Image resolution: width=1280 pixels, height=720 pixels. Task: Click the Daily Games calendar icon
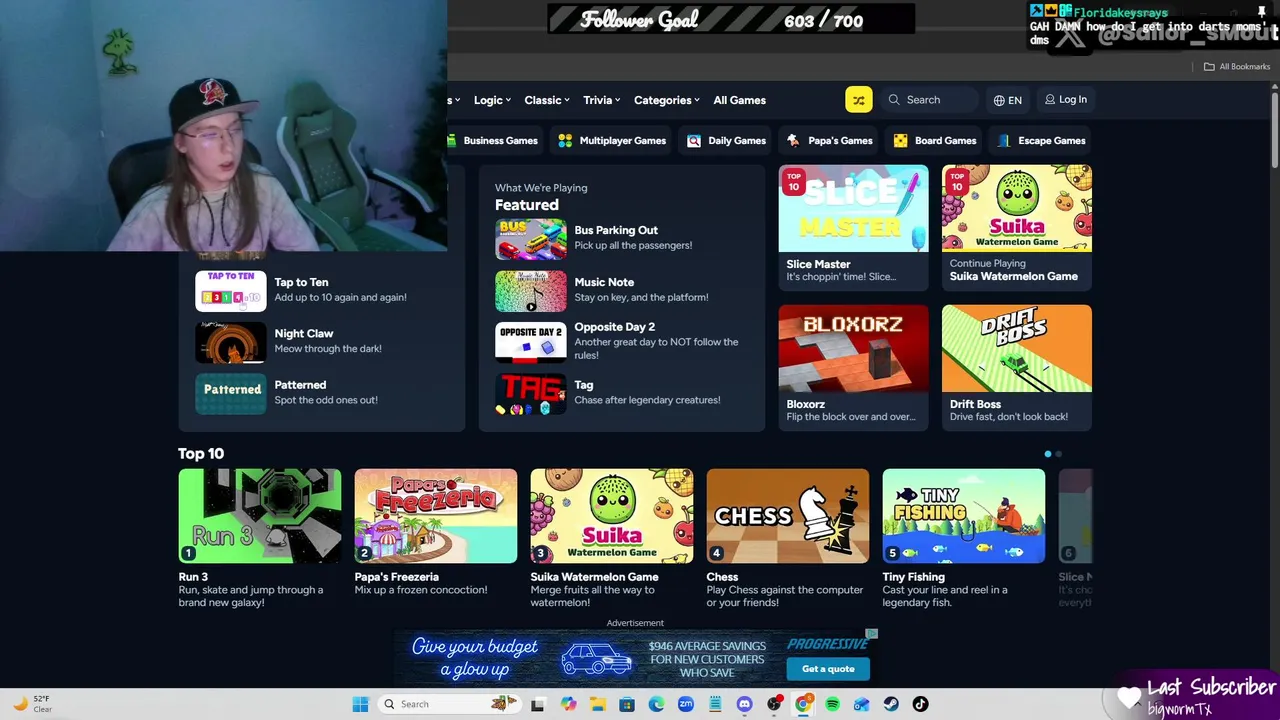pos(694,141)
